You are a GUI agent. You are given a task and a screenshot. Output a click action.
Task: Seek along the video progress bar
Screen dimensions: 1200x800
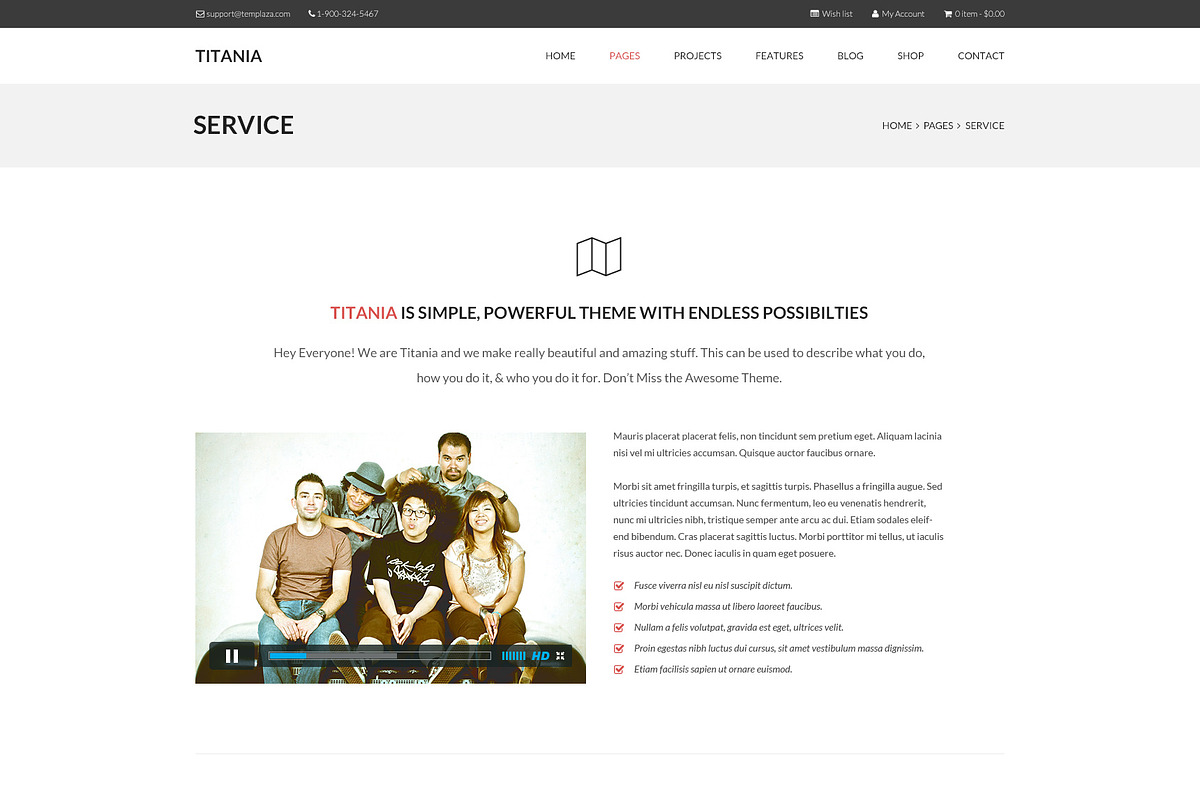pos(380,656)
